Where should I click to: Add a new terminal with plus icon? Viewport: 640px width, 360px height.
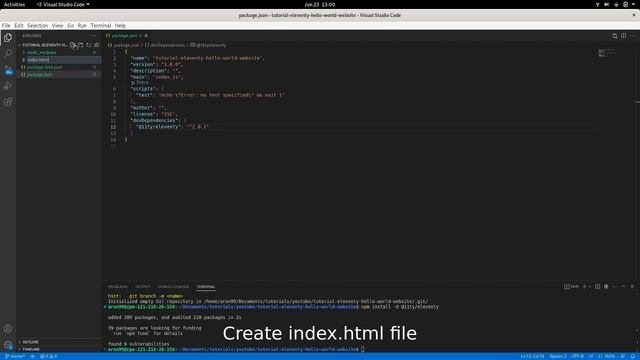click(x=584, y=287)
